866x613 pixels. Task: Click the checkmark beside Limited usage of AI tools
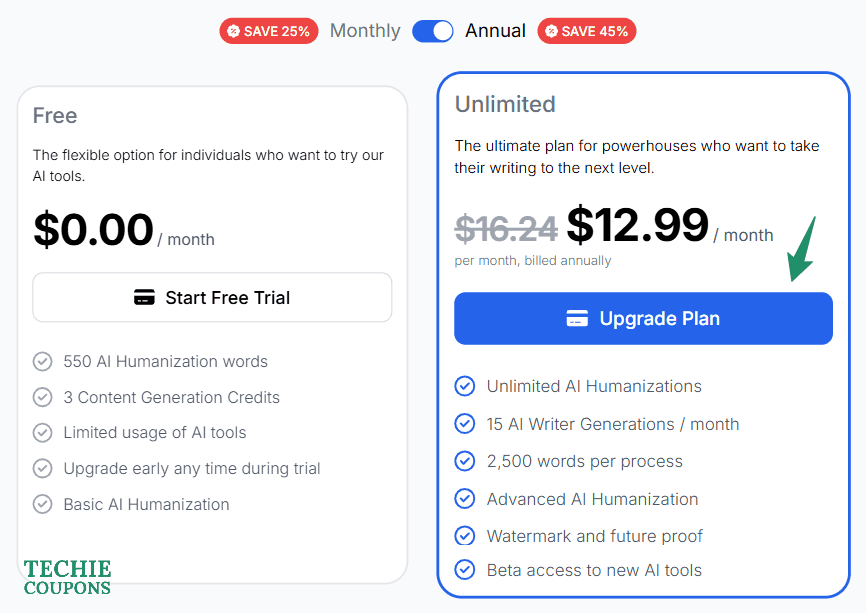(43, 433)
